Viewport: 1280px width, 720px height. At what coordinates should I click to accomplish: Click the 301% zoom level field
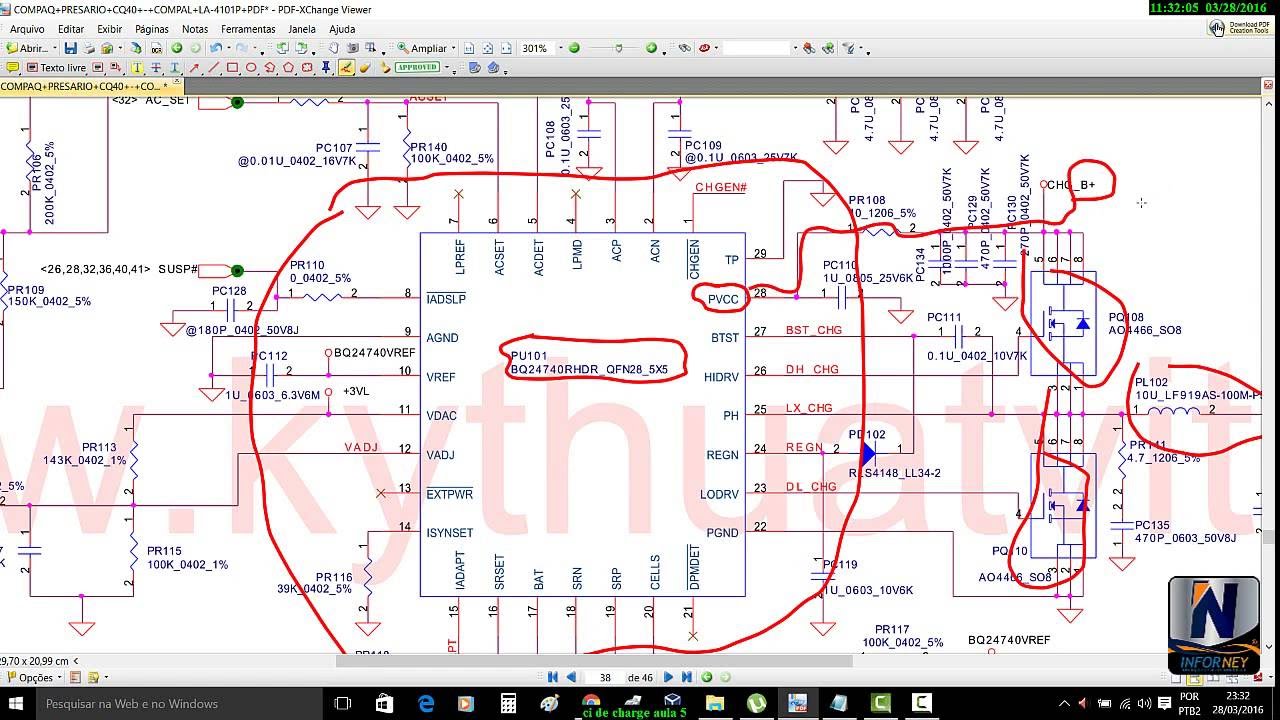click(x=537, y=48)
